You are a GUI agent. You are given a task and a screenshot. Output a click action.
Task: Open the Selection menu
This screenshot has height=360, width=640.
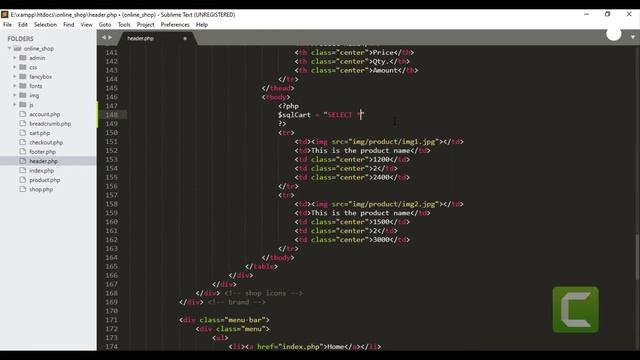[x=45, y=24]
